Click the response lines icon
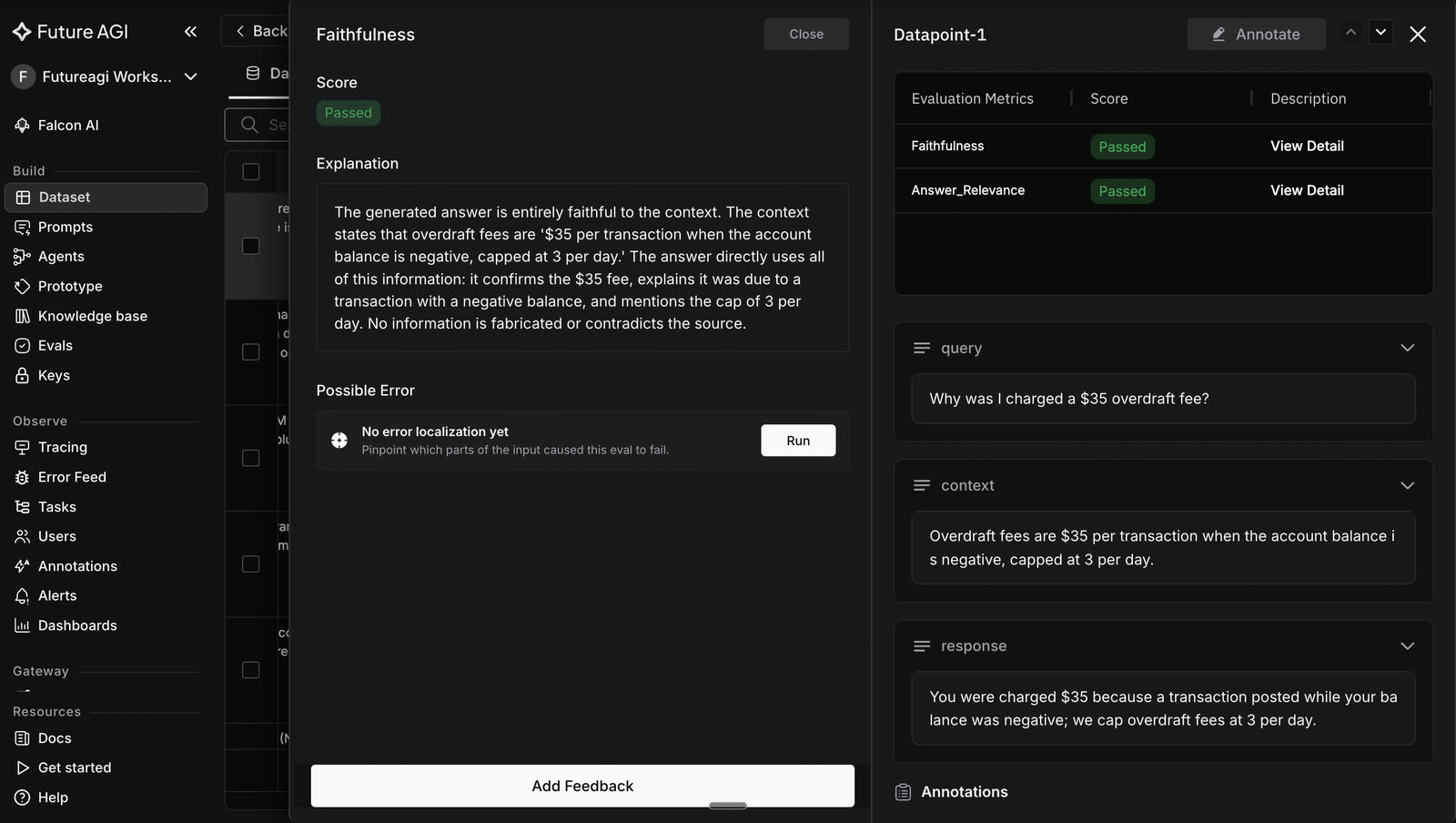1456x823 pixels. point(922,645)
